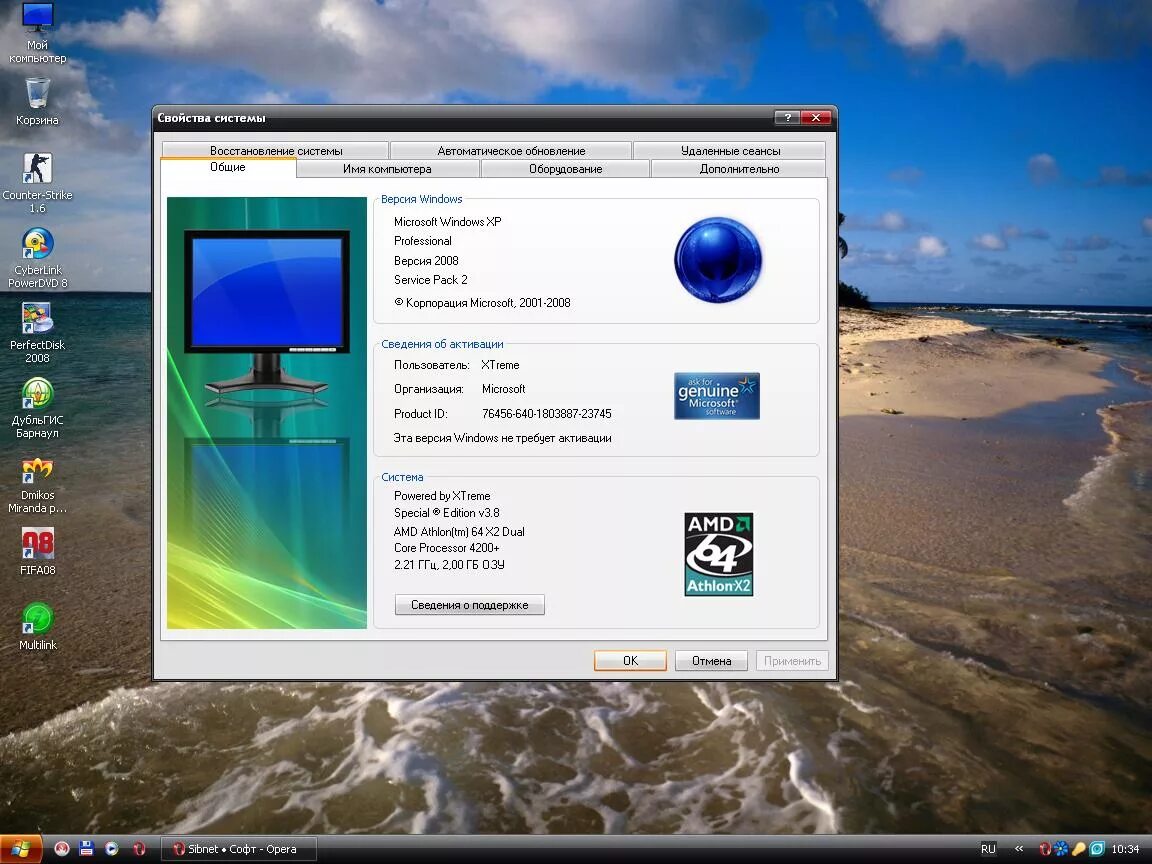The width and height of the screenshot is (1152, 864).
Task: Click the yellow key-shaped tray icon
Action: coord(1079,849)
